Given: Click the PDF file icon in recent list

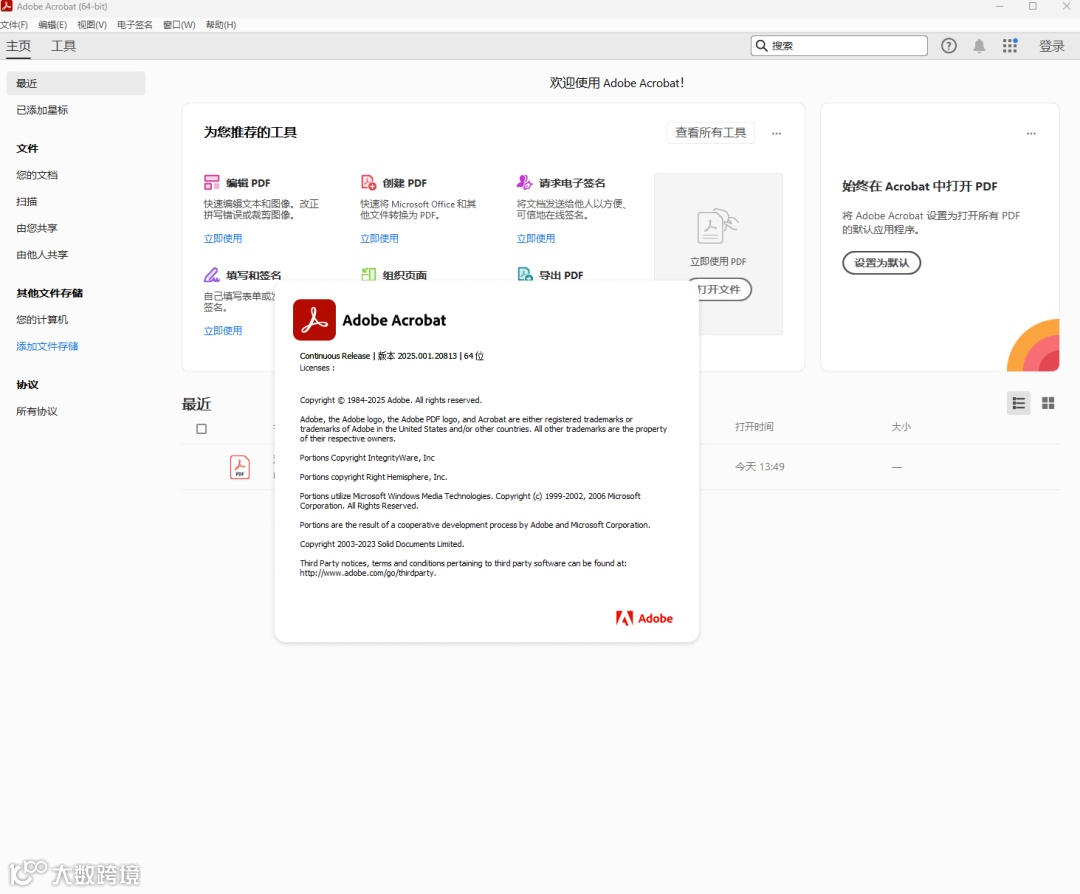Looking at the screenshot, I should 240,467.
